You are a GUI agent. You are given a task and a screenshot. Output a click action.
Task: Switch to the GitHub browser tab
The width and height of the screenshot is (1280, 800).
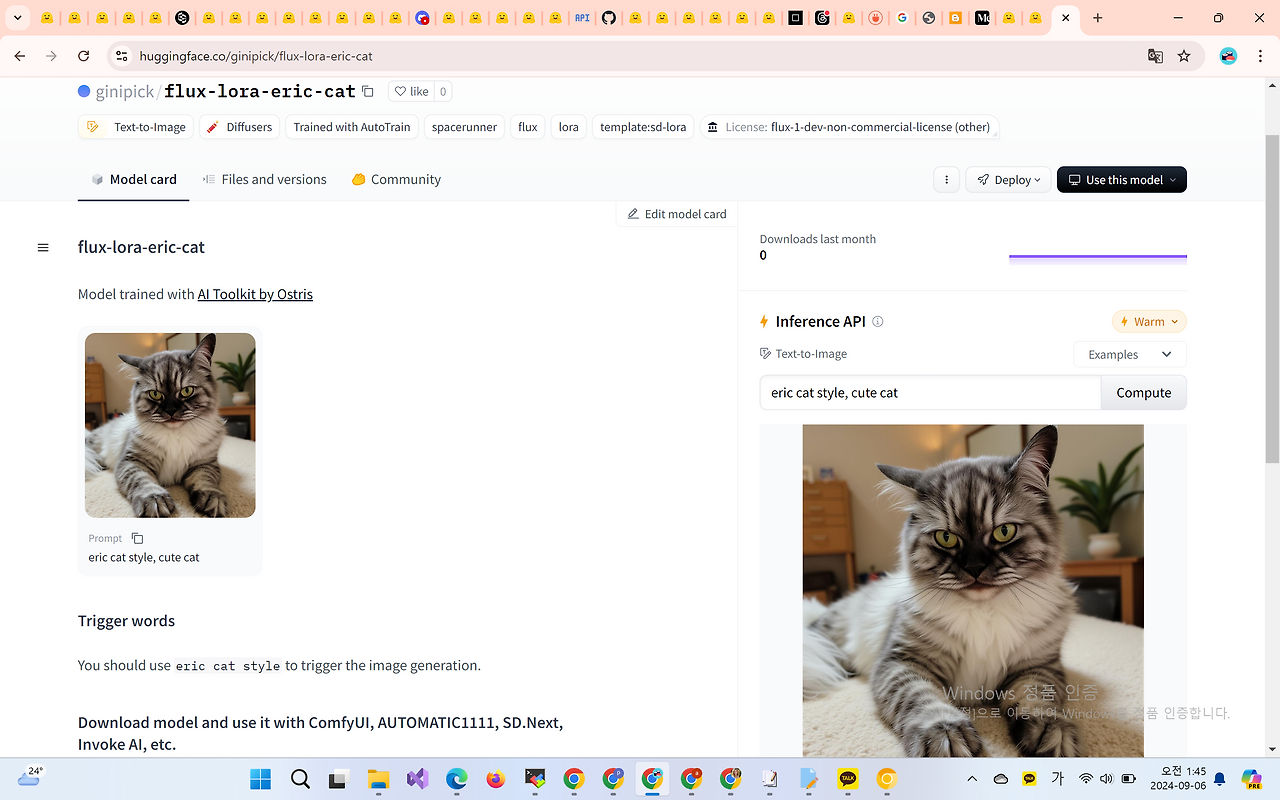609,18
